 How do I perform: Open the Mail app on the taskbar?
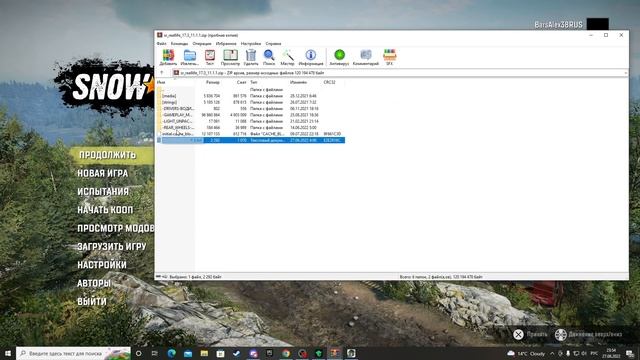[x=188, y=353]
